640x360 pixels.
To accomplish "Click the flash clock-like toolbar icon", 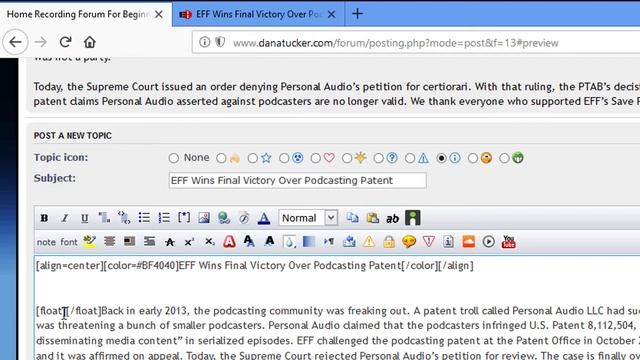I will 244,218.
